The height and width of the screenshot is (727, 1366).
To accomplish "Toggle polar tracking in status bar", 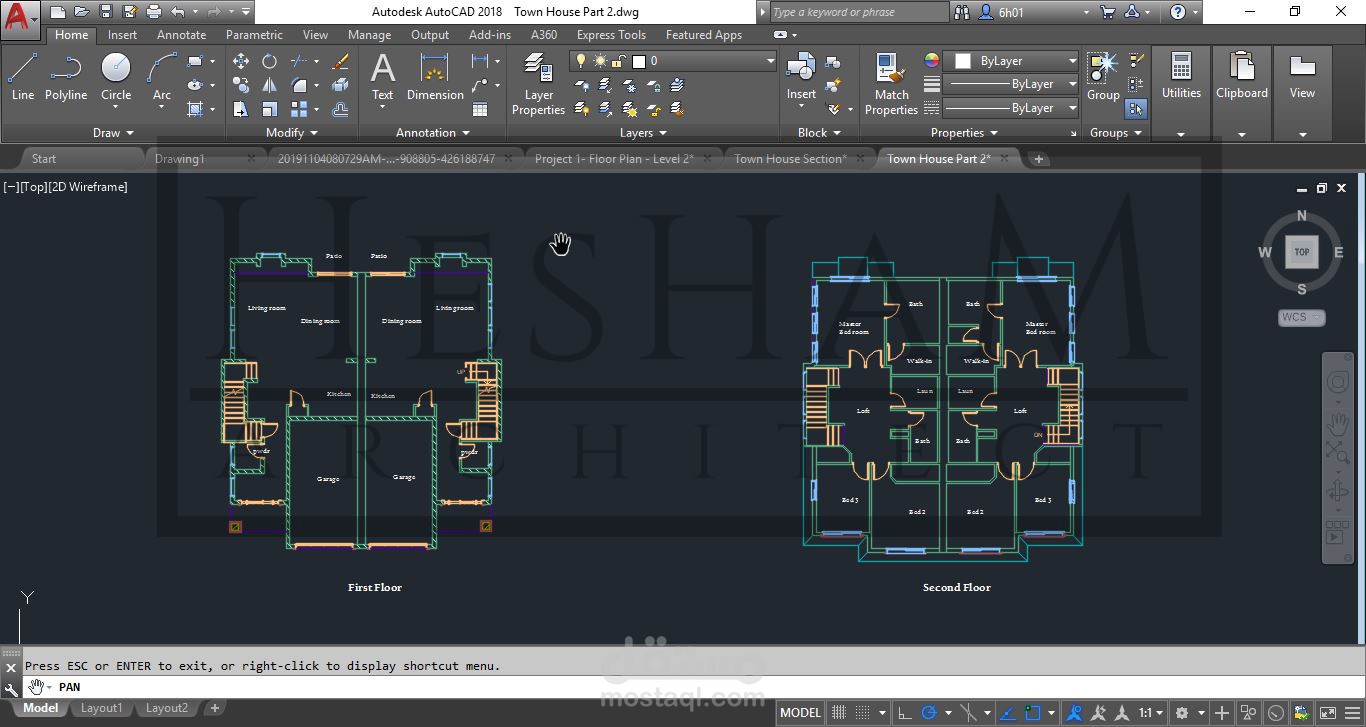I will pos(930,713).
